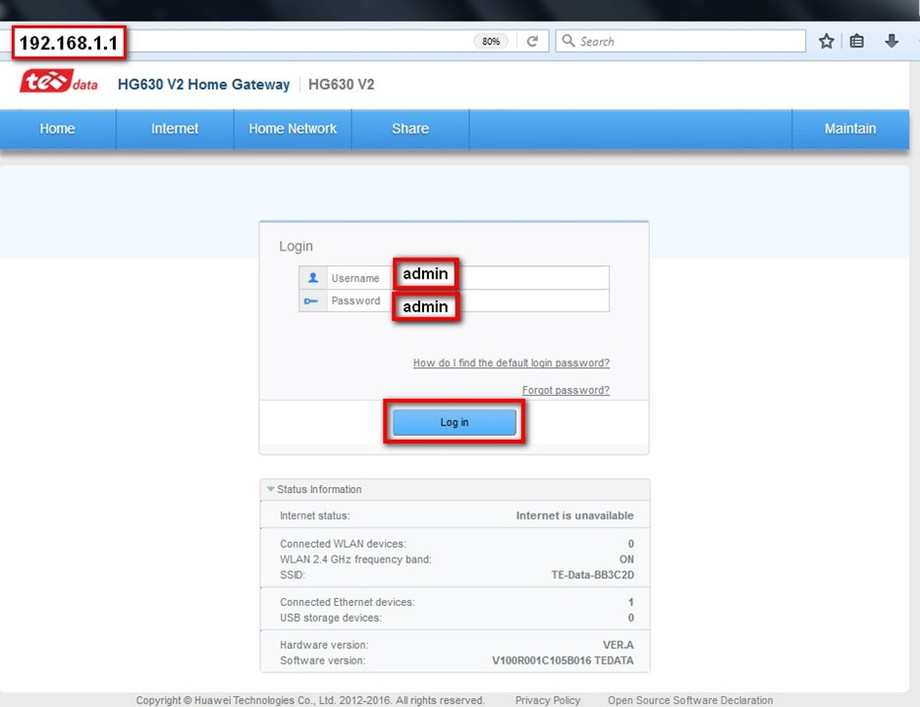Click the Log in button
Screen dimensions: 920x707
pyautogui.click(x=454, y=422)
